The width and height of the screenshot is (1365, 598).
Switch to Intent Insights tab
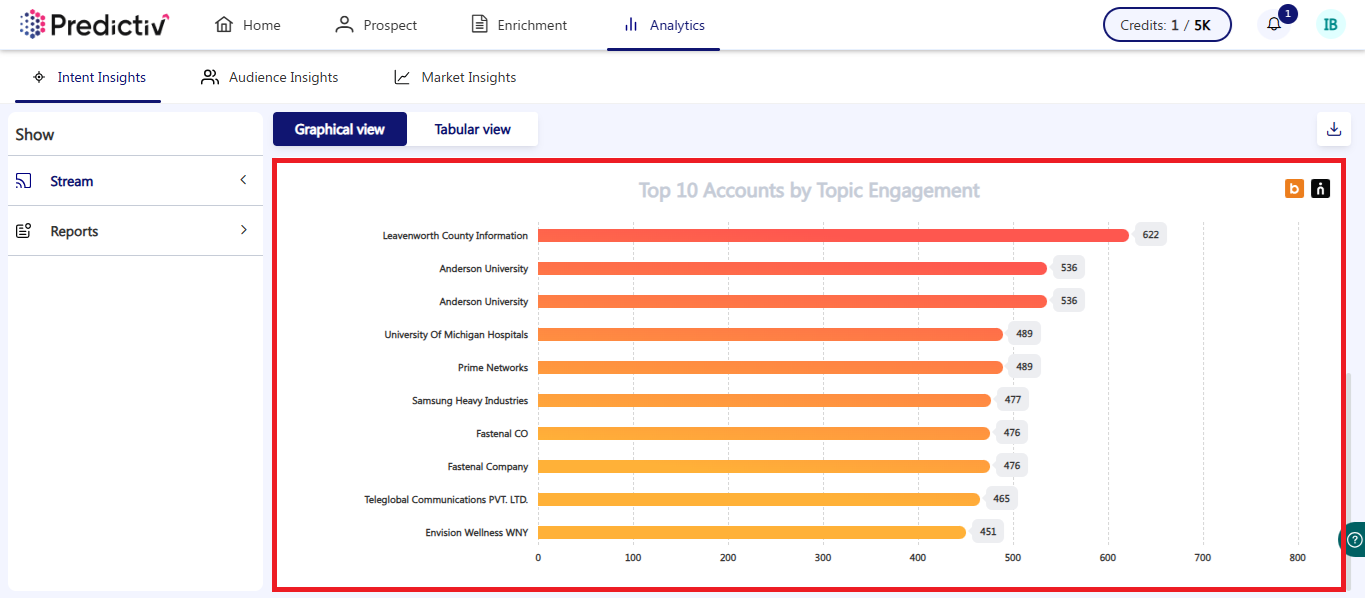(88, 77)
